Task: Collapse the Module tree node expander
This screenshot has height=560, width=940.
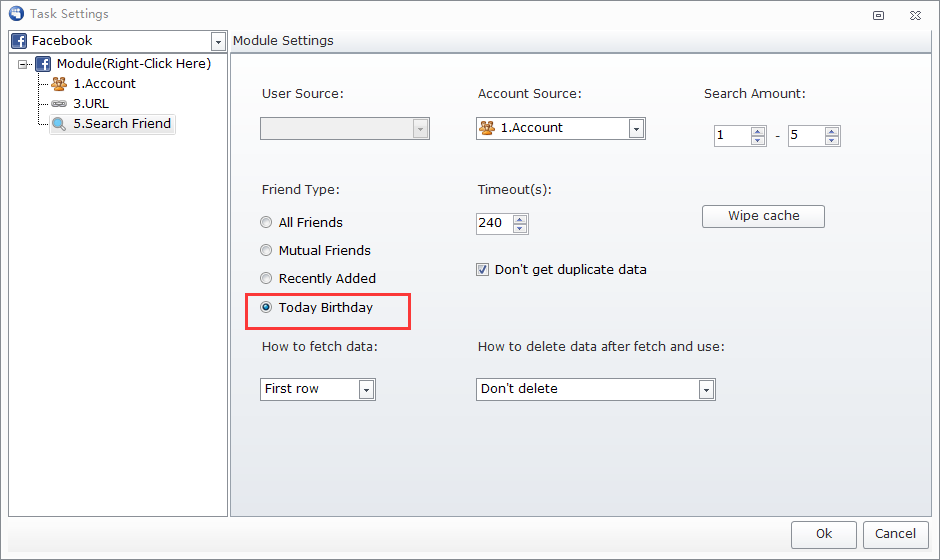Action: point(23,64)
